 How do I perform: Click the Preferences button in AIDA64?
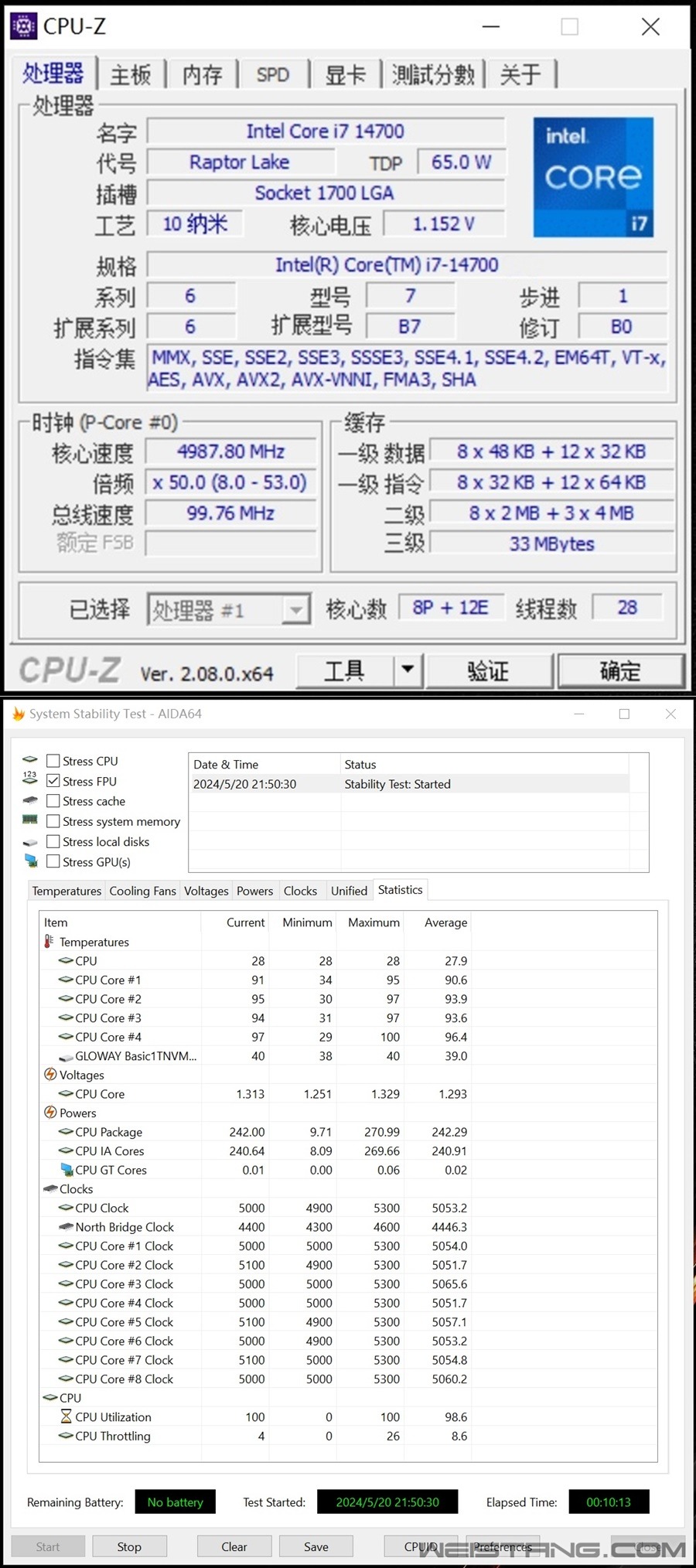[x=503, y=1546]
